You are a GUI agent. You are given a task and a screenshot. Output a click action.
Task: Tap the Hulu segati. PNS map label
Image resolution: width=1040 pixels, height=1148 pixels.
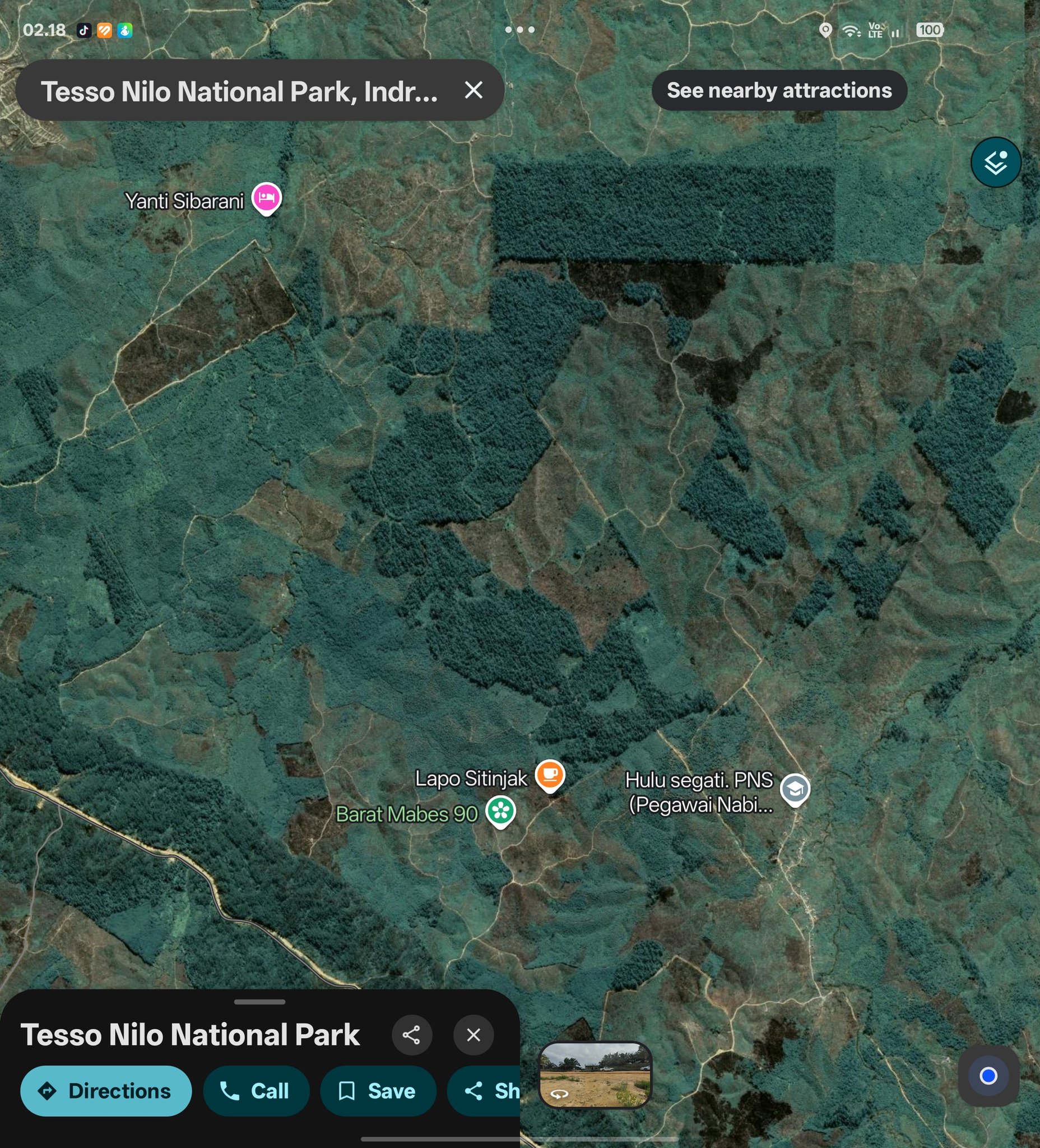pyautogui.click(x=700, y=792)
